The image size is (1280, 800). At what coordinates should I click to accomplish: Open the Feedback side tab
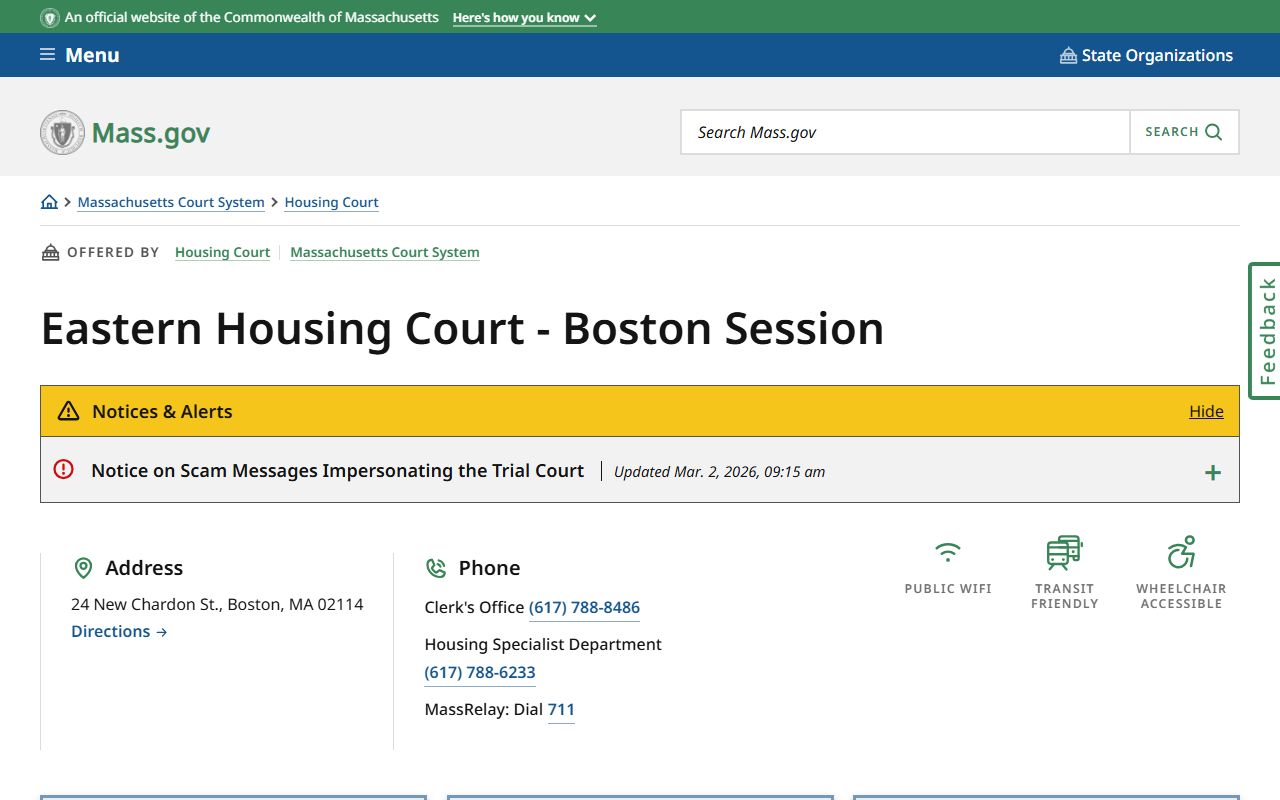click(1265, 331)
